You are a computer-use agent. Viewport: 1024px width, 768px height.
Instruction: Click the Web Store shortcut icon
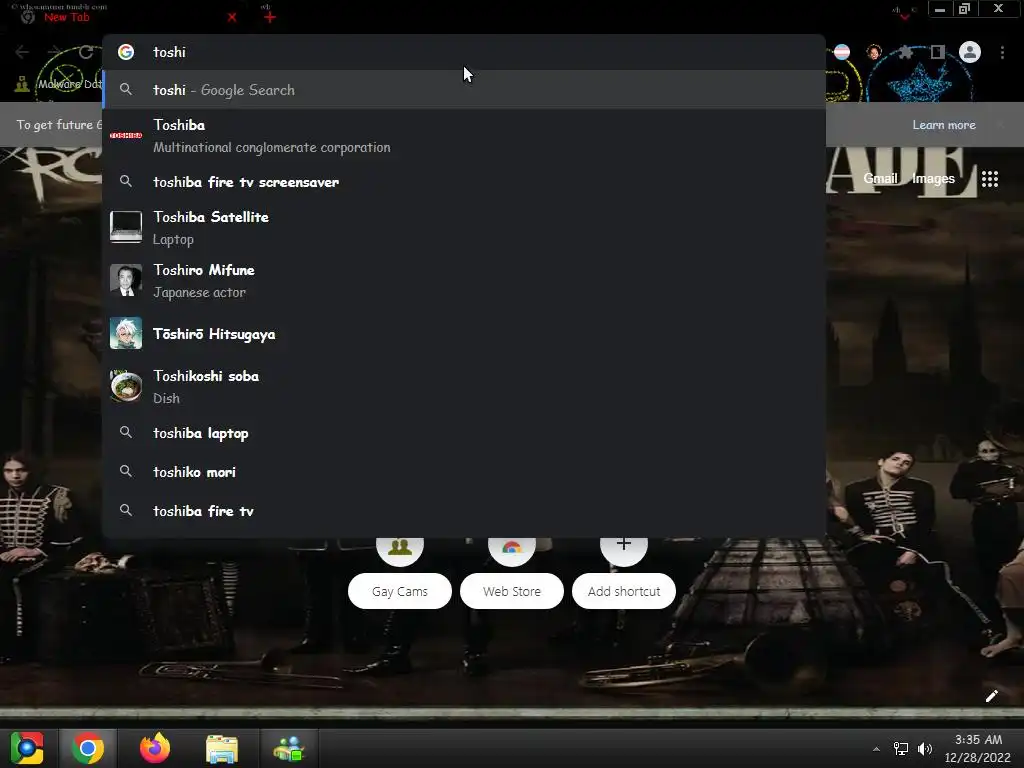(x=512, y=547)
